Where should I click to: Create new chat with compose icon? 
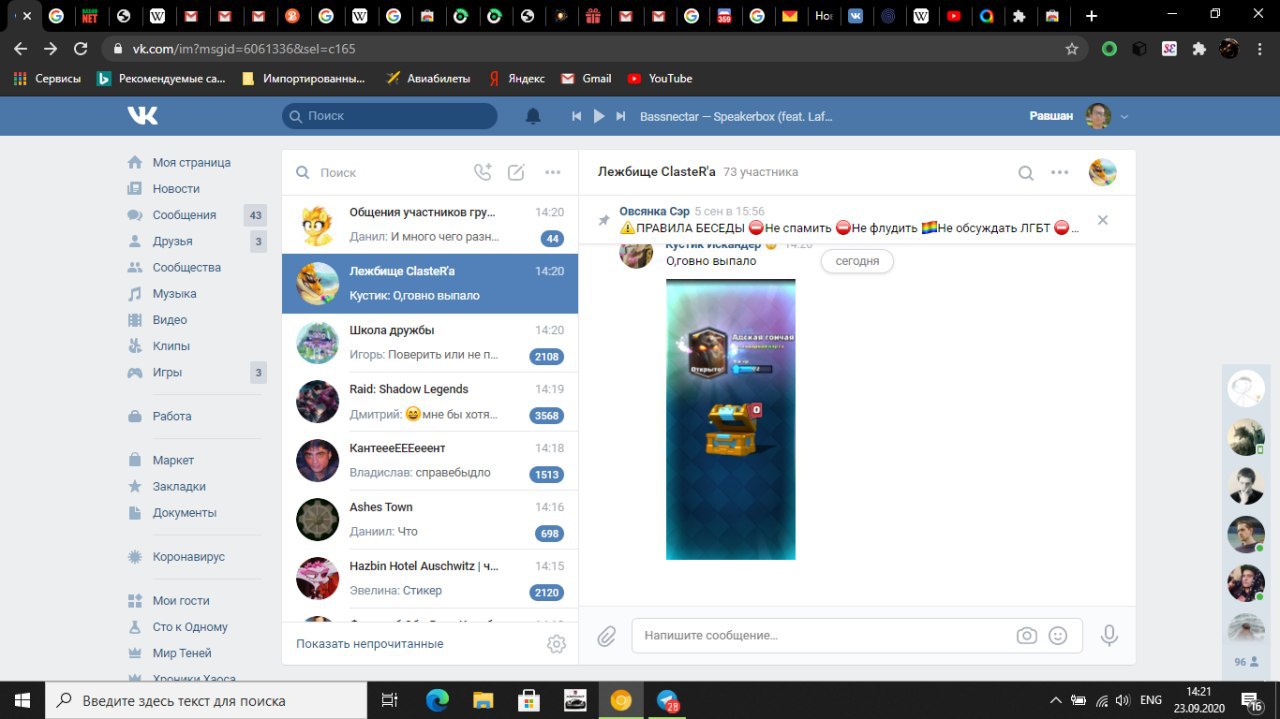pos(516,172)
